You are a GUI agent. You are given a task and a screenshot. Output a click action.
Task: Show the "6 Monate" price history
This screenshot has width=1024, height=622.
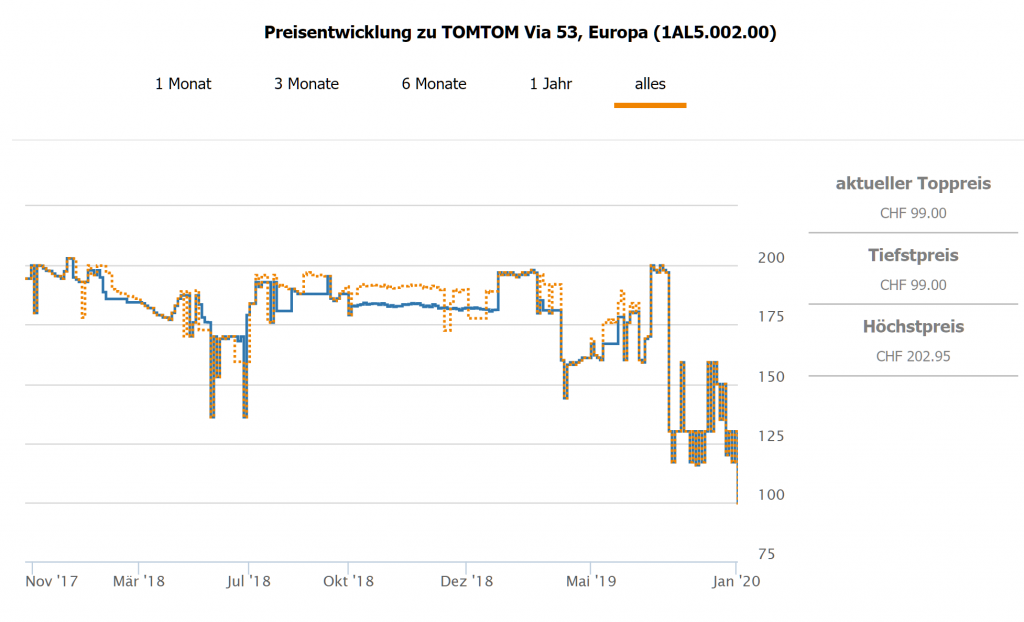434,84
